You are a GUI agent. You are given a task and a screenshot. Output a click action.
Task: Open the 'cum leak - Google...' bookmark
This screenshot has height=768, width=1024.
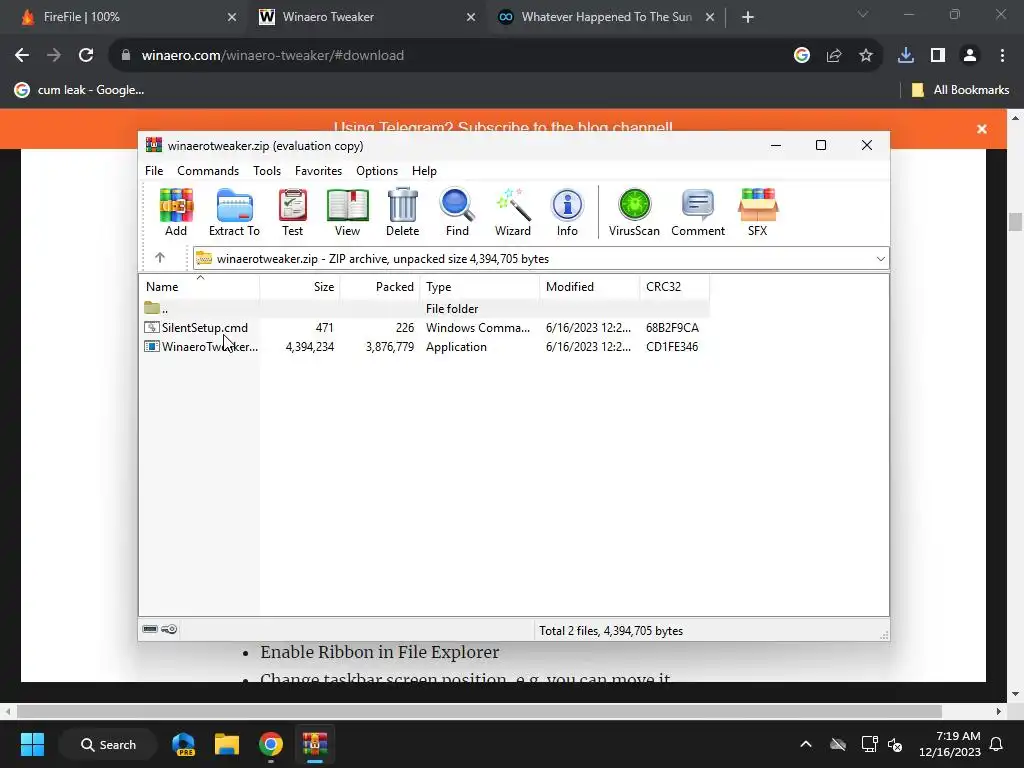[x=79, y=90]
